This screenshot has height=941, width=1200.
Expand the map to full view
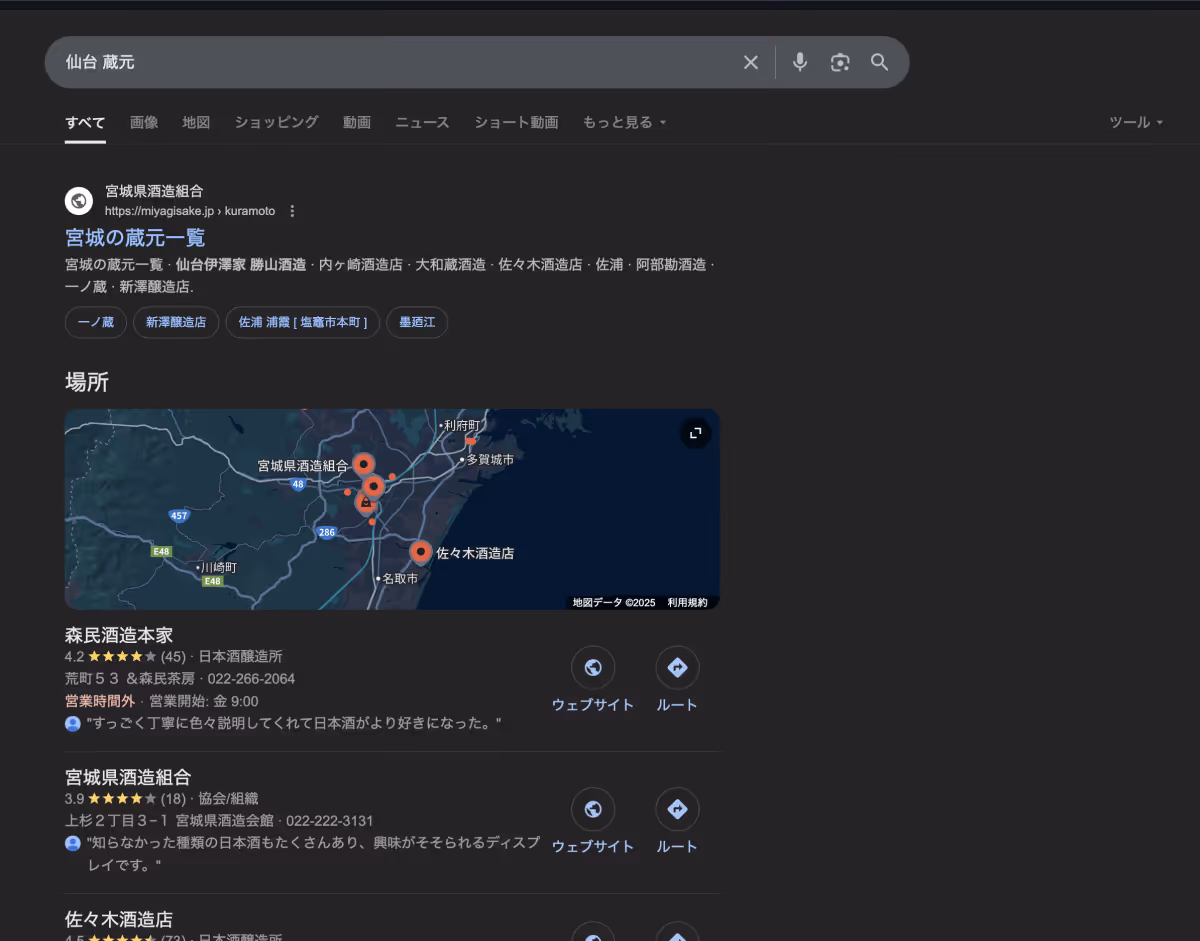pyautogui.click(x=695, y=433)
